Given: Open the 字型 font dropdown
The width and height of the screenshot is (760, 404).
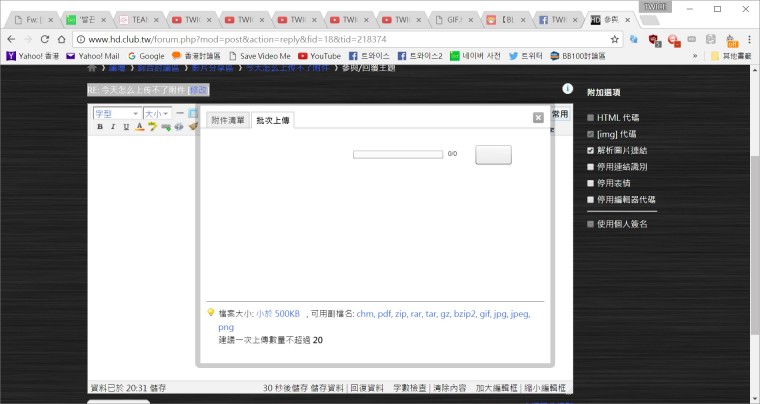Looking at the screenshot, I should 117,113.
